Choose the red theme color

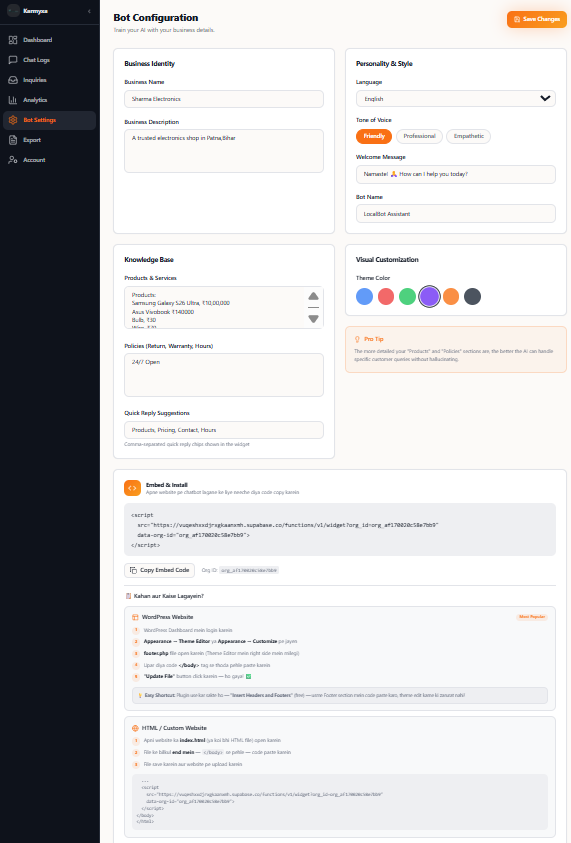[x=386, y=296]
